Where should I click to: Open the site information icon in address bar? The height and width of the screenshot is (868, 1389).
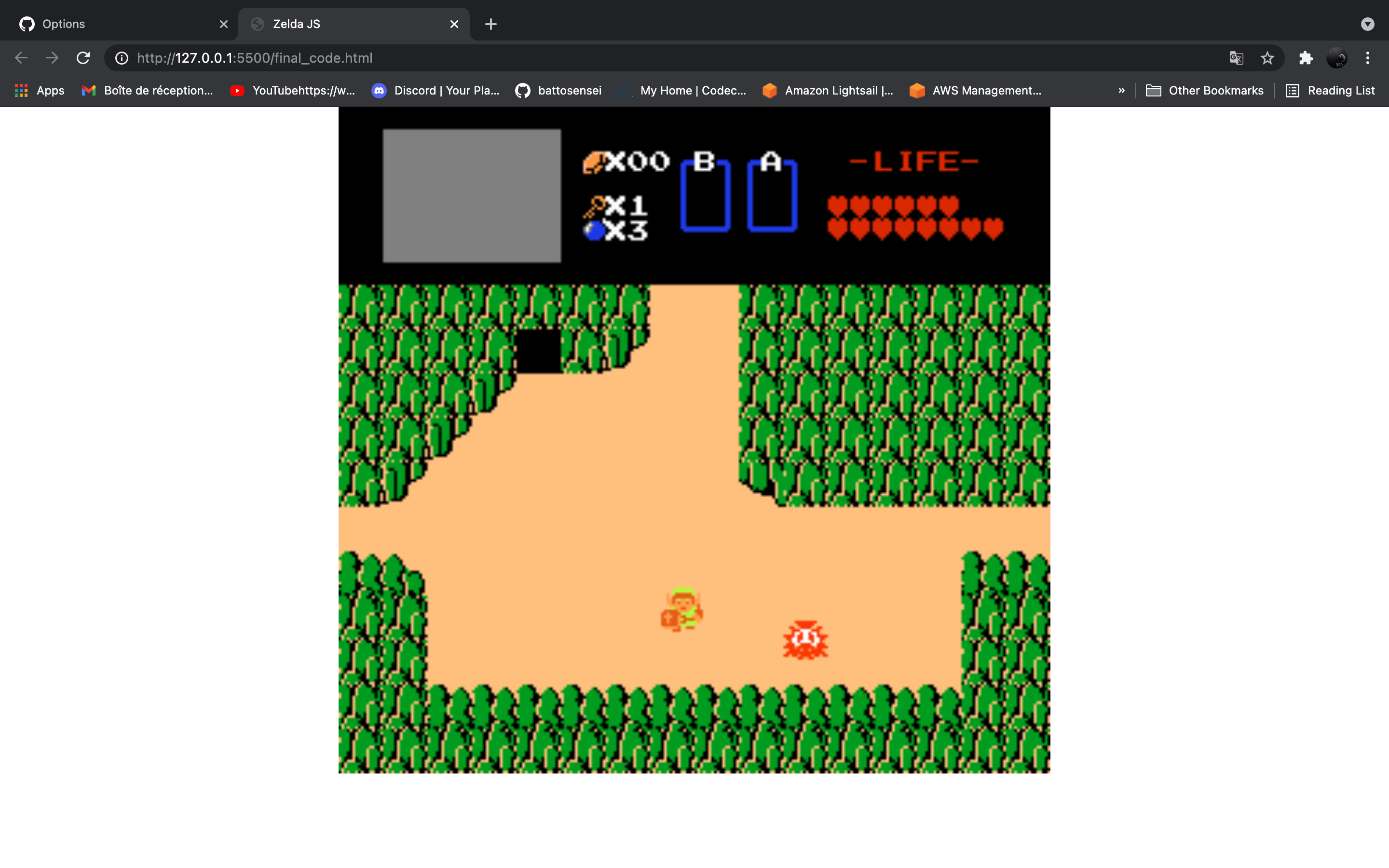(x=122, y=57)
